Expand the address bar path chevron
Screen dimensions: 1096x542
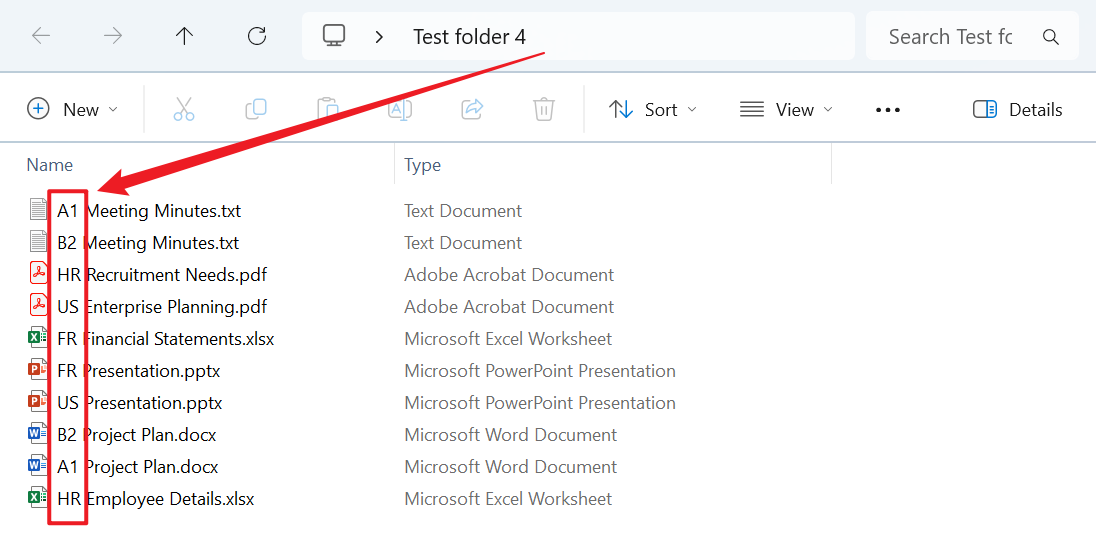pyautogui.click(x=379, y=37)
